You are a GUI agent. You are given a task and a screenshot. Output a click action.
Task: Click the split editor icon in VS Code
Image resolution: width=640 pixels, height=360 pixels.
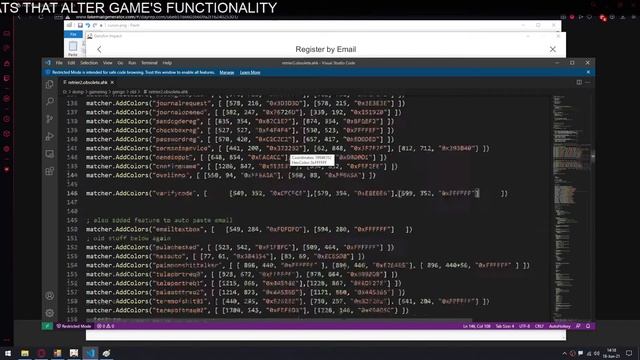point(579,82)
